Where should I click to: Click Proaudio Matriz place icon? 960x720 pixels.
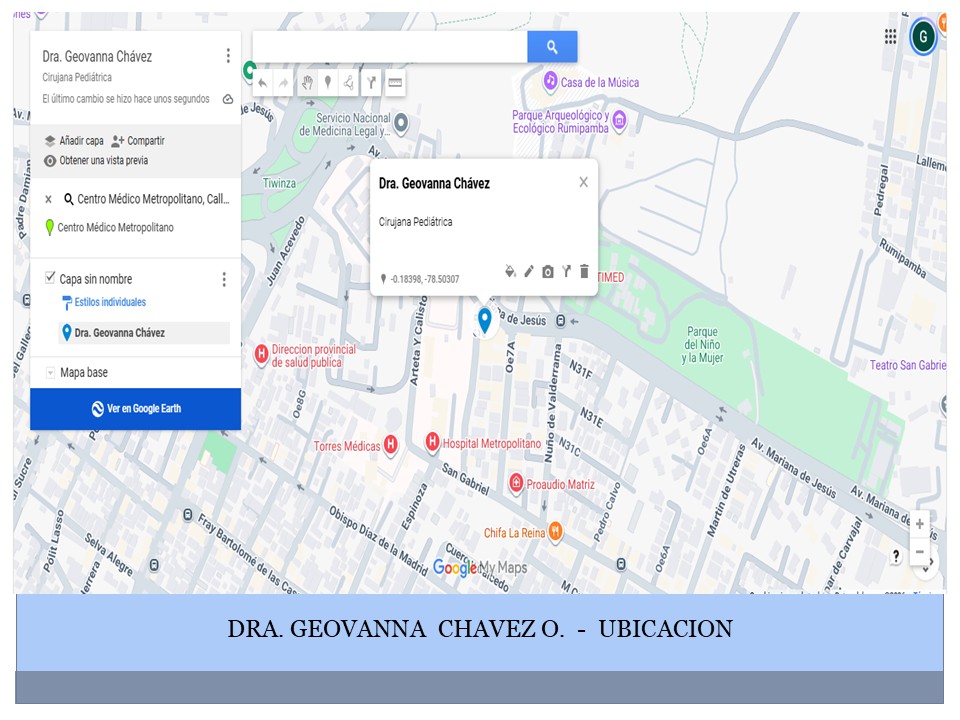click(x=516, y=483)
